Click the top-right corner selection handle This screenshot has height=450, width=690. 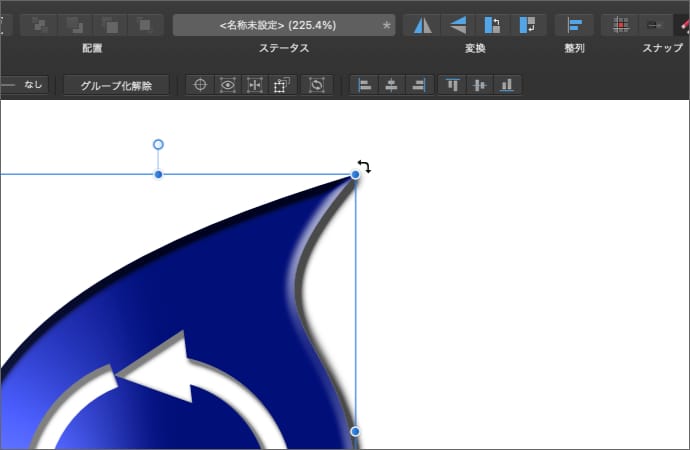pyautogui.click(x=356, y=175)
